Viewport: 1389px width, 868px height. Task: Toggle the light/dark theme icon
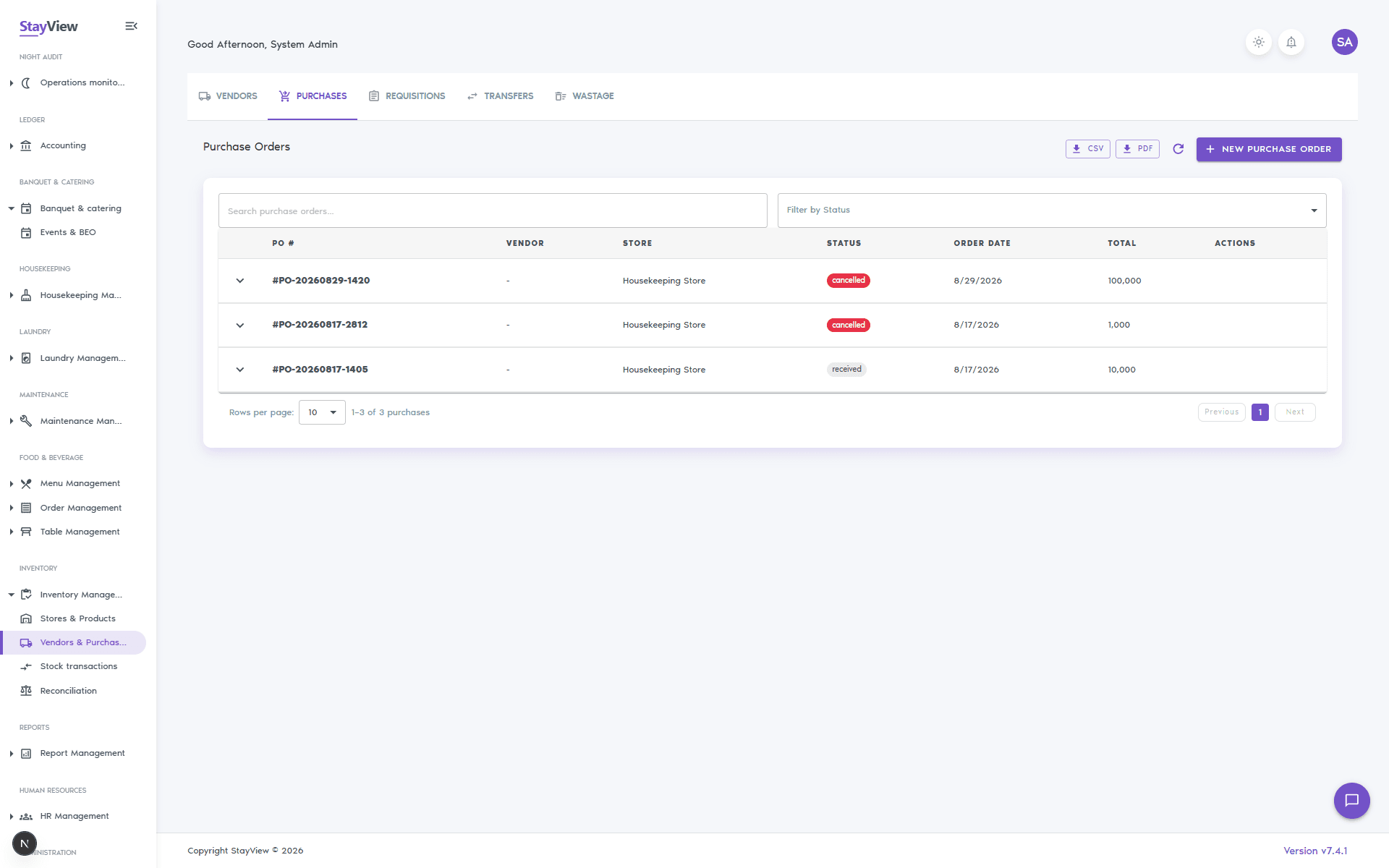[1259, 42]
